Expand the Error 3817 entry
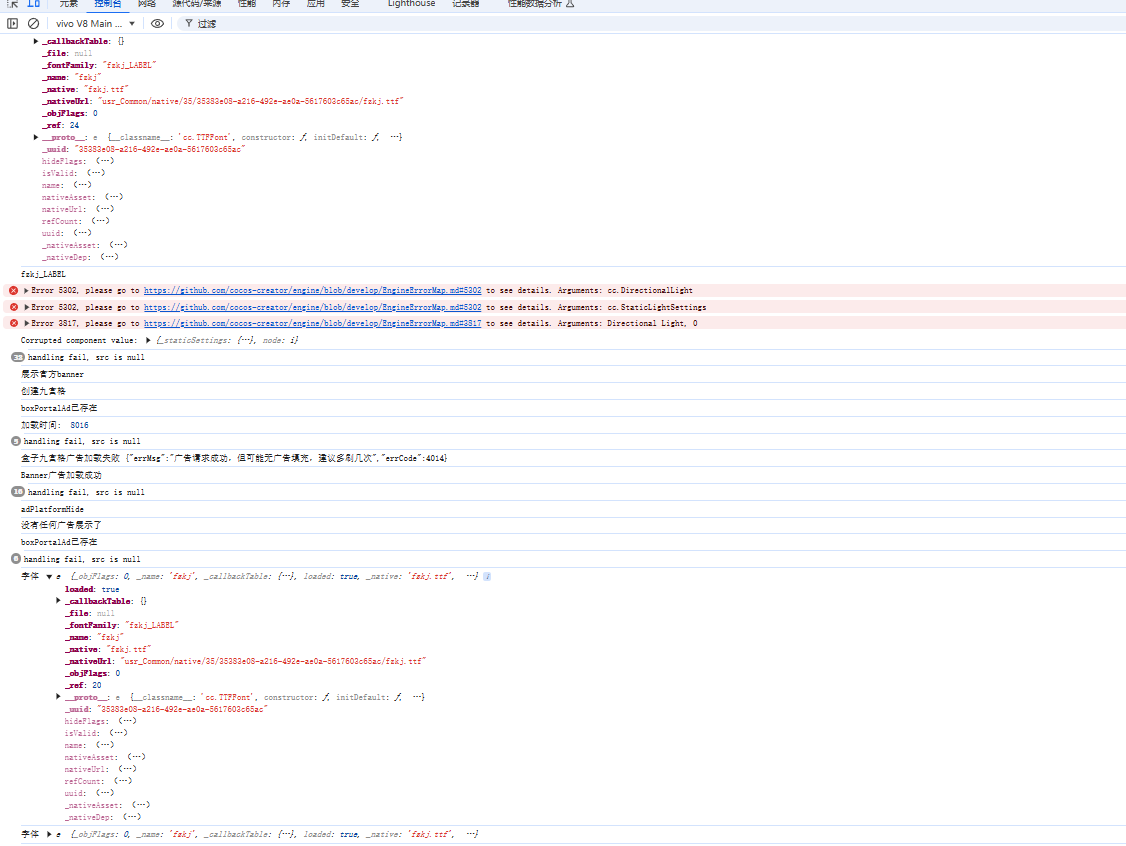 27,324
